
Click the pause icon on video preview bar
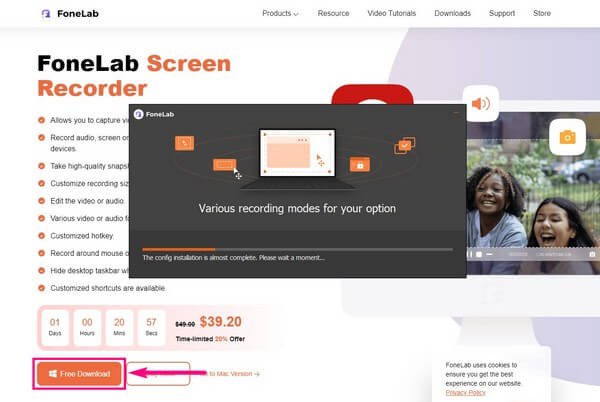[x=470, y=254]
